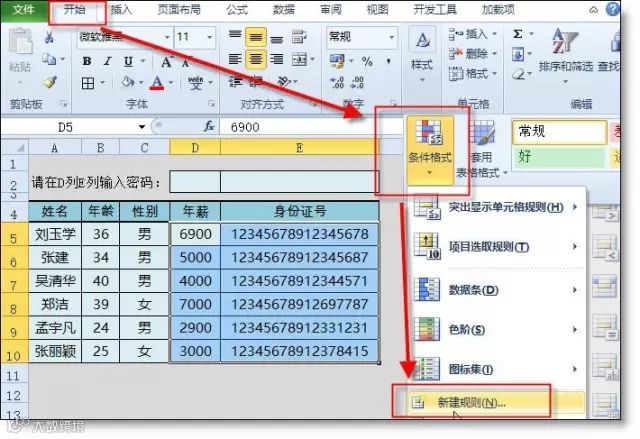Image resolution: width=640 pixels, height=439 pixels.
Task: Toggle the Middle Align button
Action: [256, 37]
